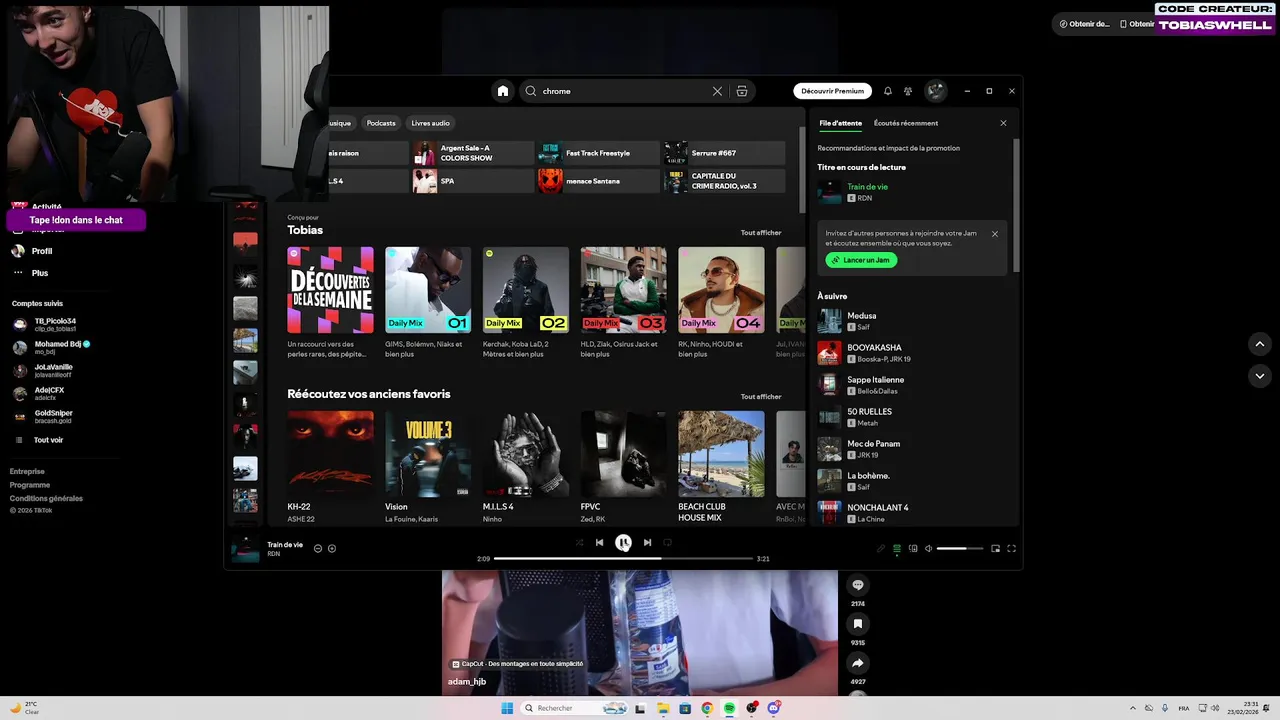Skip to next track
Image resolution: width=1280 pixels, height=720 pixels.
click(647, 543)
